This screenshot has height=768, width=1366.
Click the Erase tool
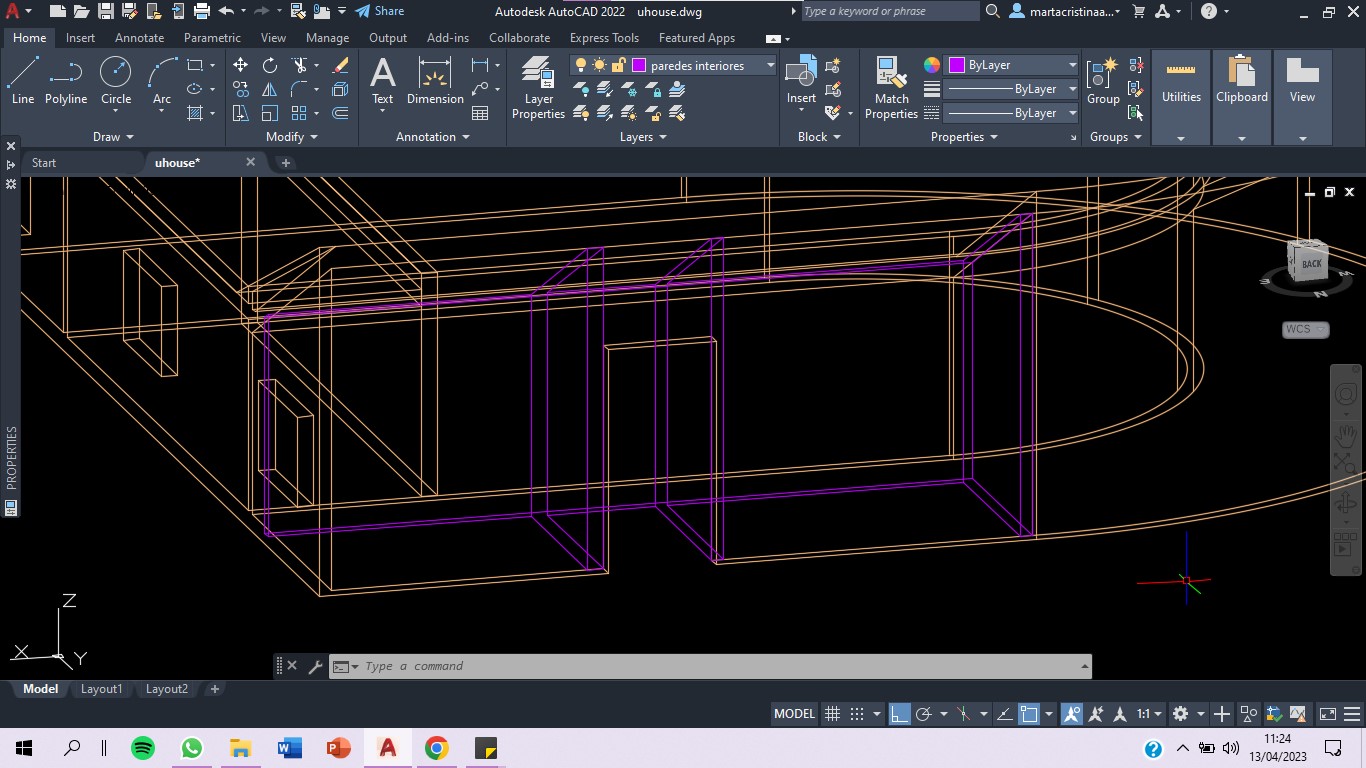coord(340,65)
